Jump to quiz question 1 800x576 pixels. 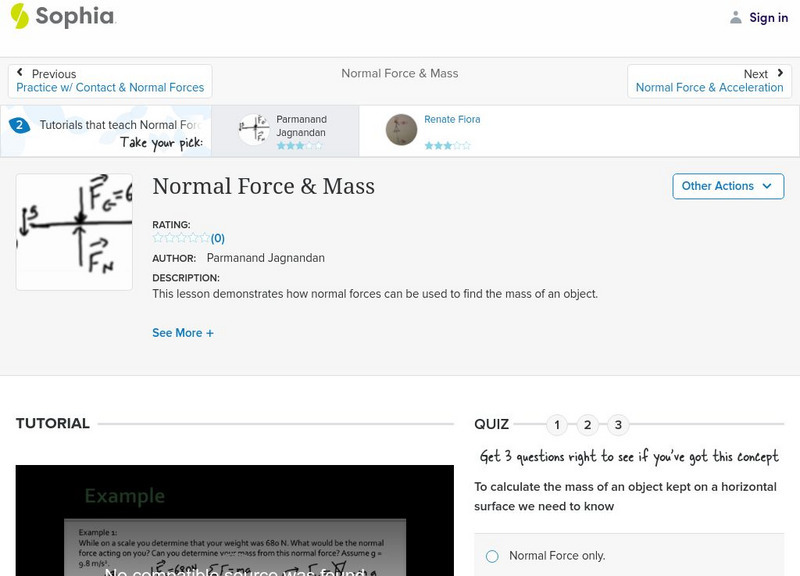[x=557, y=425]
